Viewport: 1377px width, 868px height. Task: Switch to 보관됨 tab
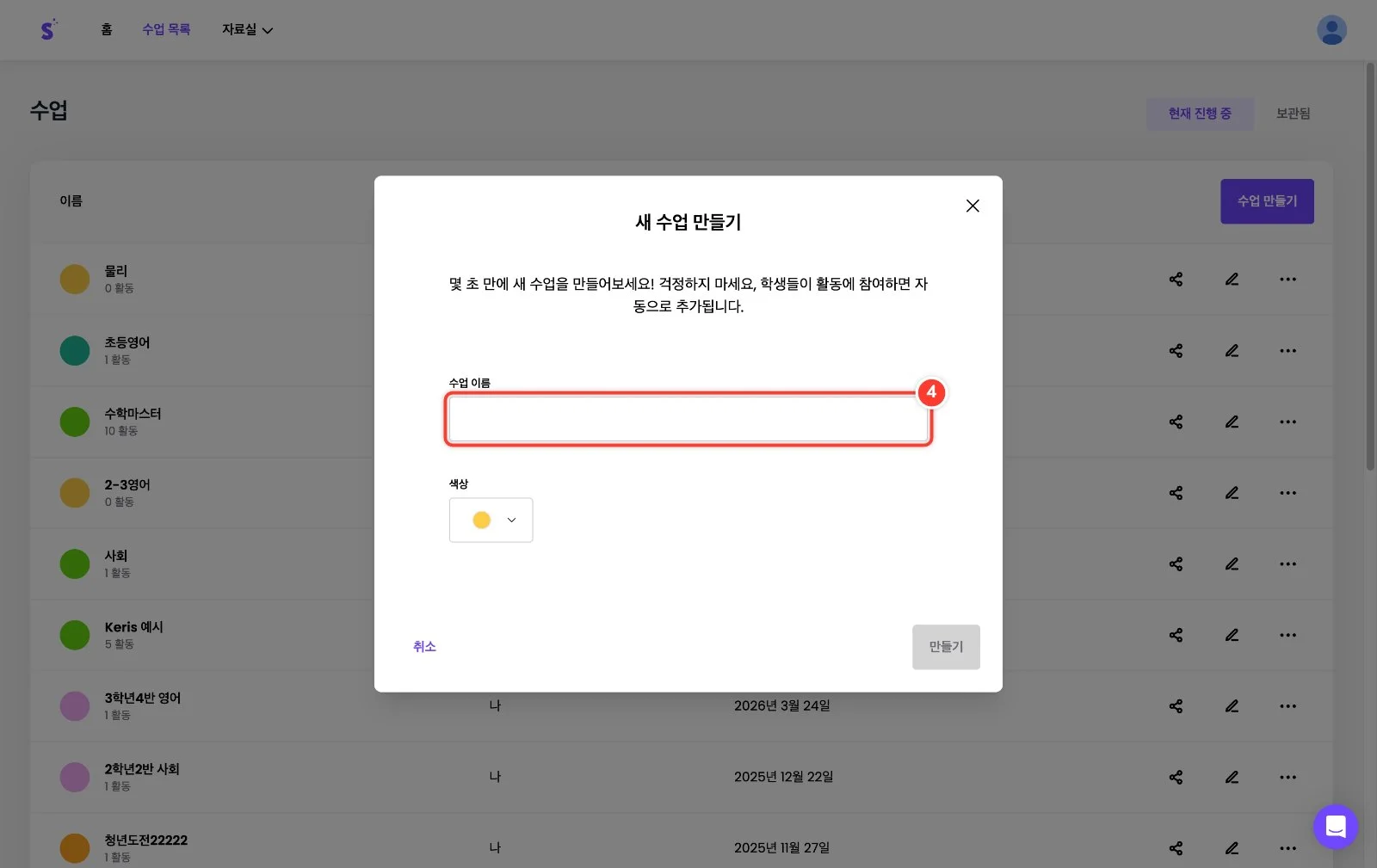pos(1293,114)
